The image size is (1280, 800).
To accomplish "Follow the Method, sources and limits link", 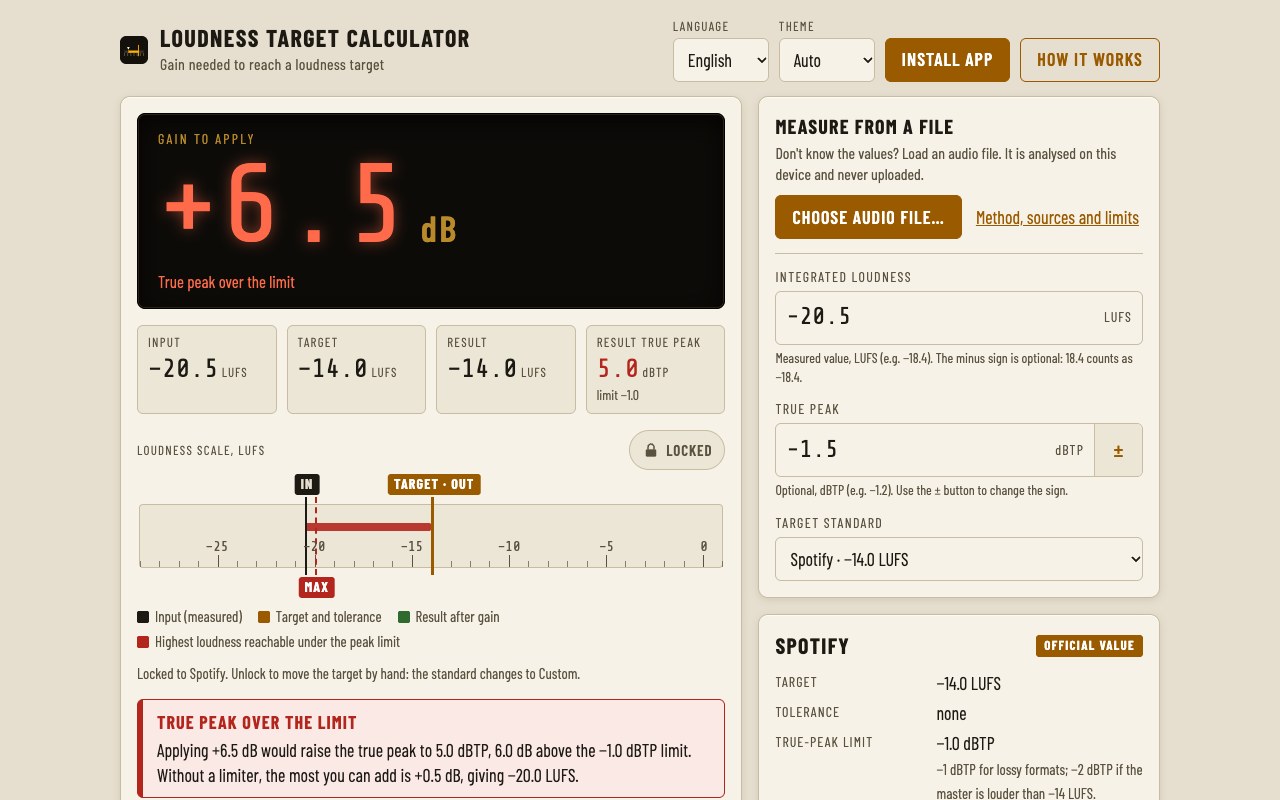I will click(x=1057, y=217).
